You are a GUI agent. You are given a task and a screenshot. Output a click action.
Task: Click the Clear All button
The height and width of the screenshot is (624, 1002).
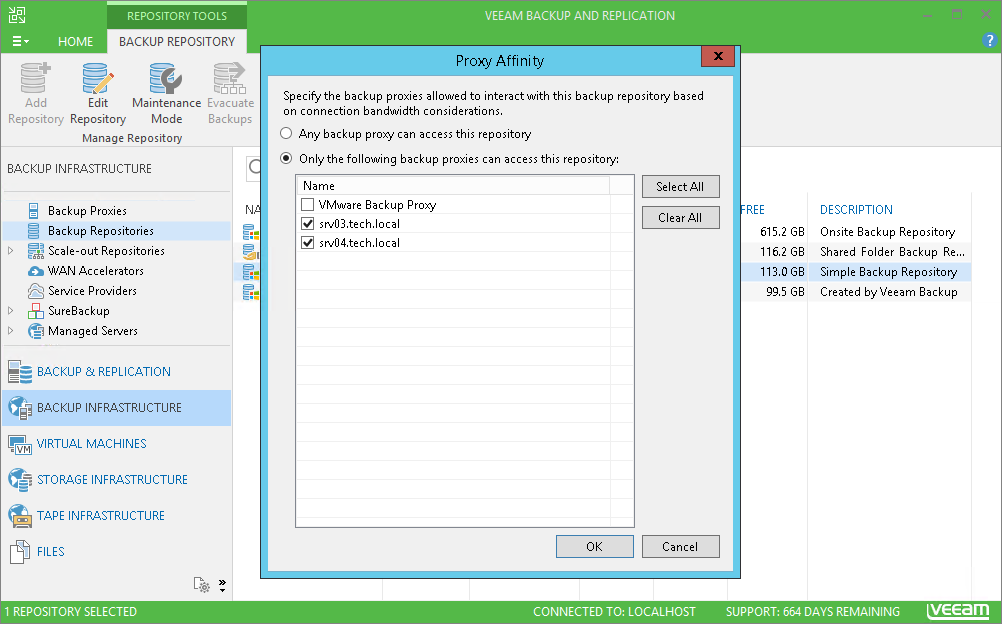pos(681,217)
